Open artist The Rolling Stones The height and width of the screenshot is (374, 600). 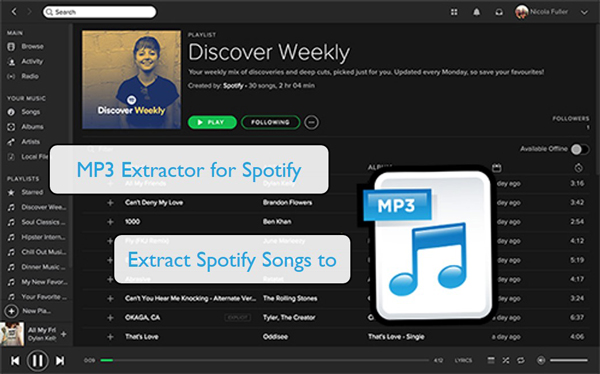tap(290, 298)
